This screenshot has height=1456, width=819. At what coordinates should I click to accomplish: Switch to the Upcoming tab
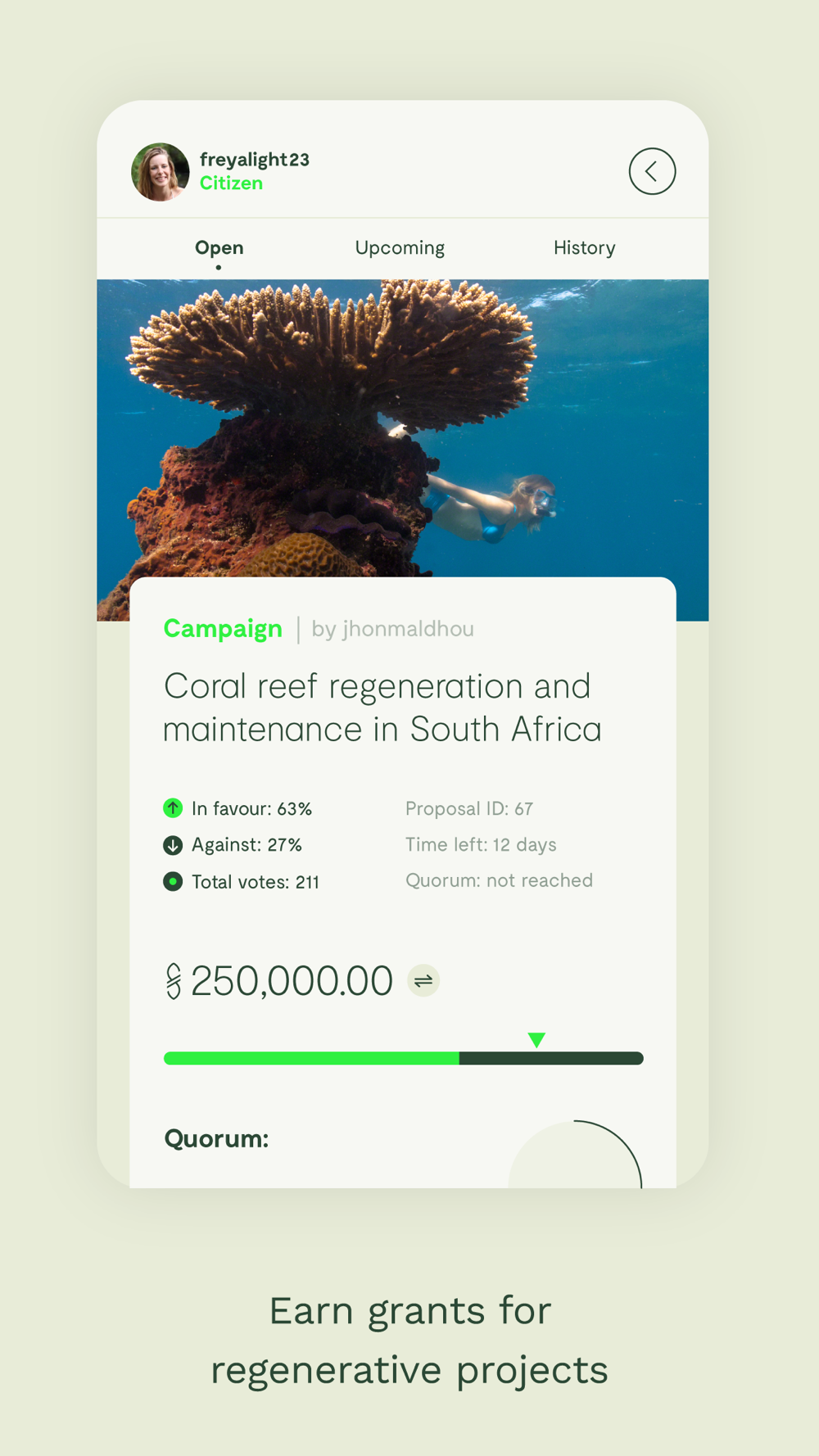coord(400,248)
